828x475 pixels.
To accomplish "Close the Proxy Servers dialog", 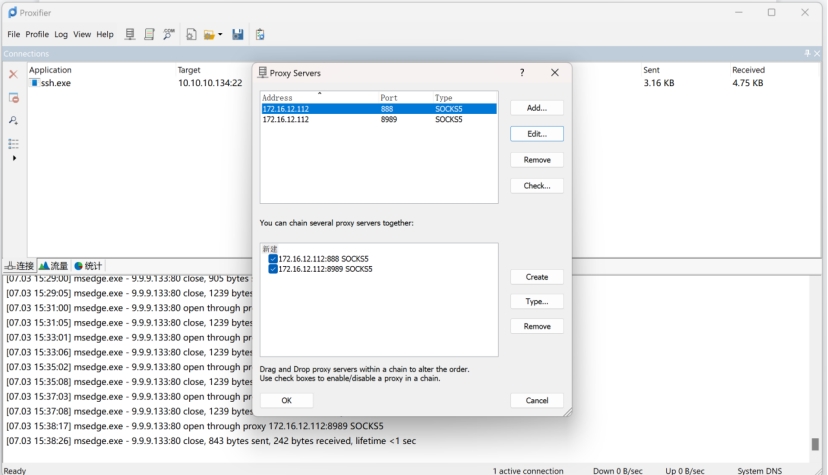I will point(554,73).
